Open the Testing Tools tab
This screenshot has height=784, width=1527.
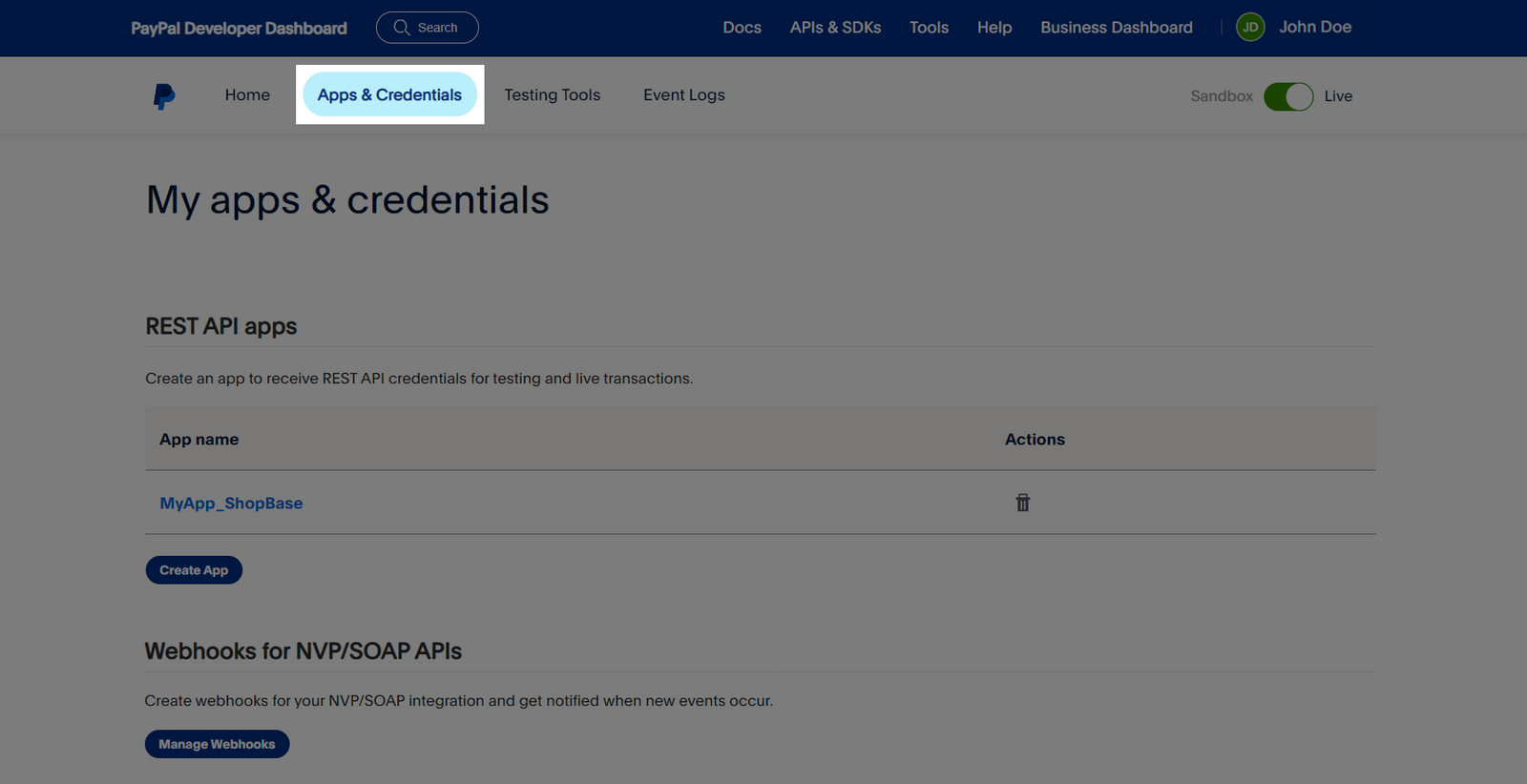pyautogui.click(x=552, y=95)
